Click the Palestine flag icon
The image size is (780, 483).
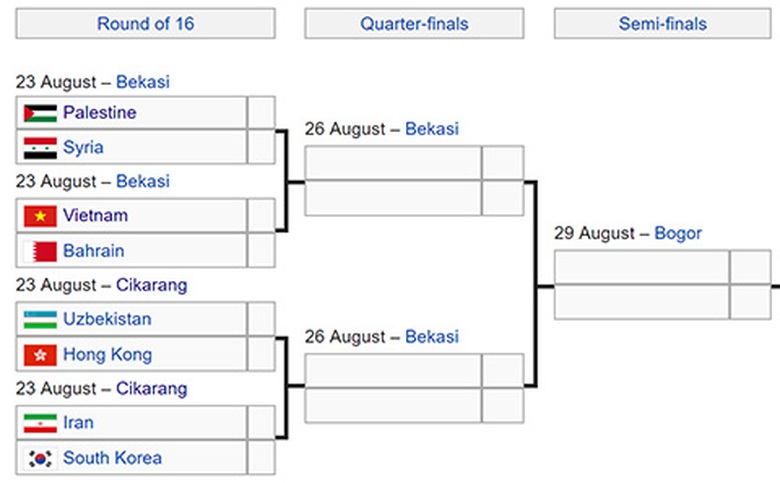[x=40, y=113]
